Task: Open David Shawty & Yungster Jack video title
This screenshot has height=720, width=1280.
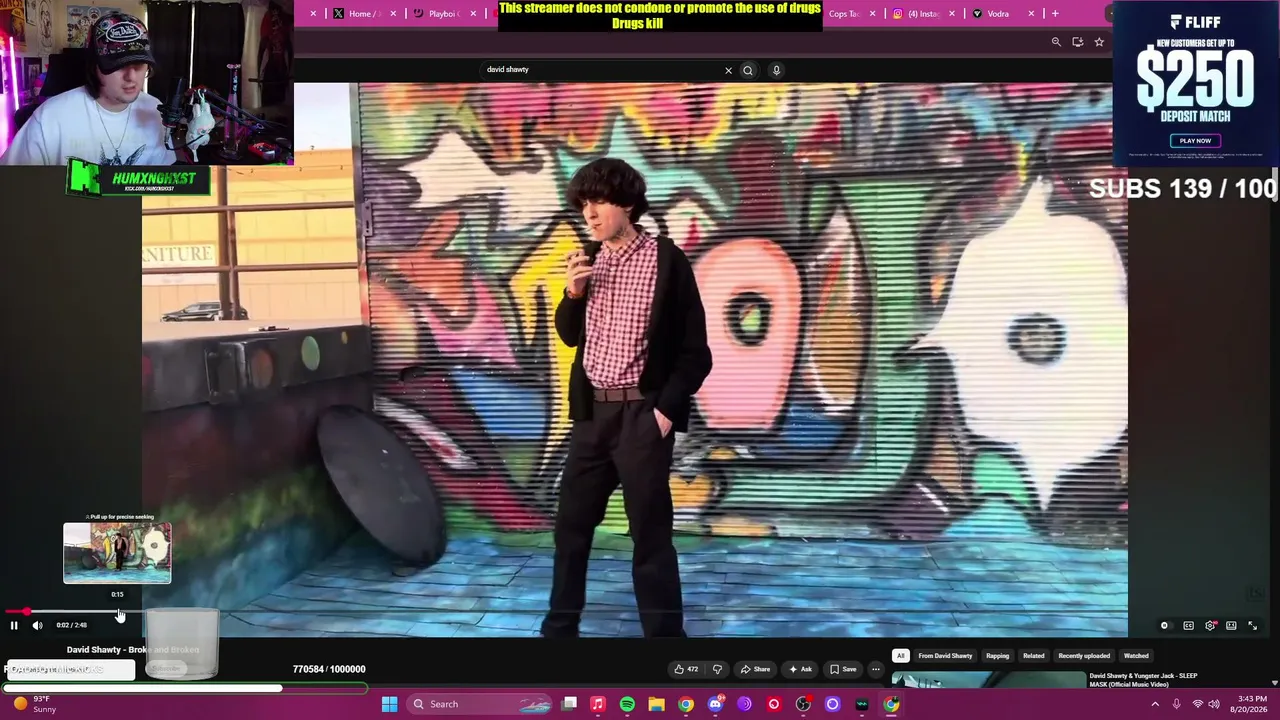Action: [x=1143, y=680]
